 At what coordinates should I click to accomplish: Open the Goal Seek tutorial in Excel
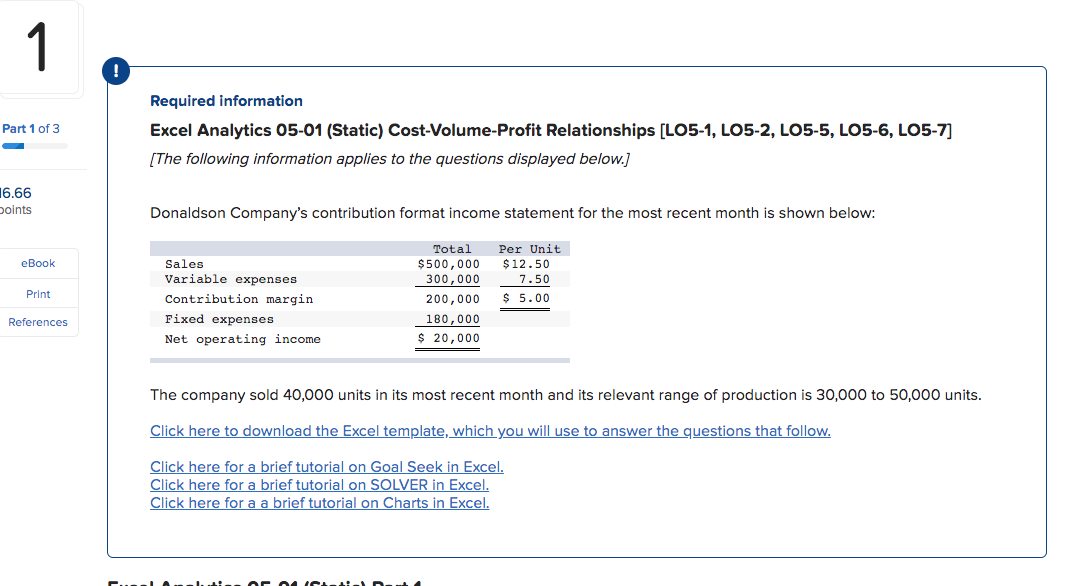pyautogui.click(x=327, y=467)
